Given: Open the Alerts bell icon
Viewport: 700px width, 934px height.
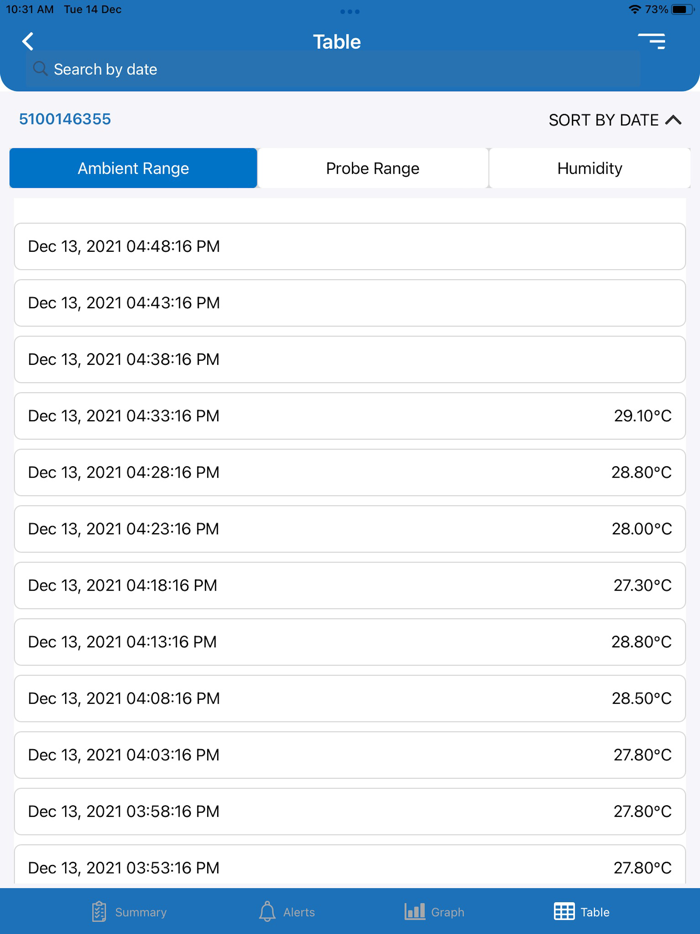Looking at the screenshot, I should 267,911.
